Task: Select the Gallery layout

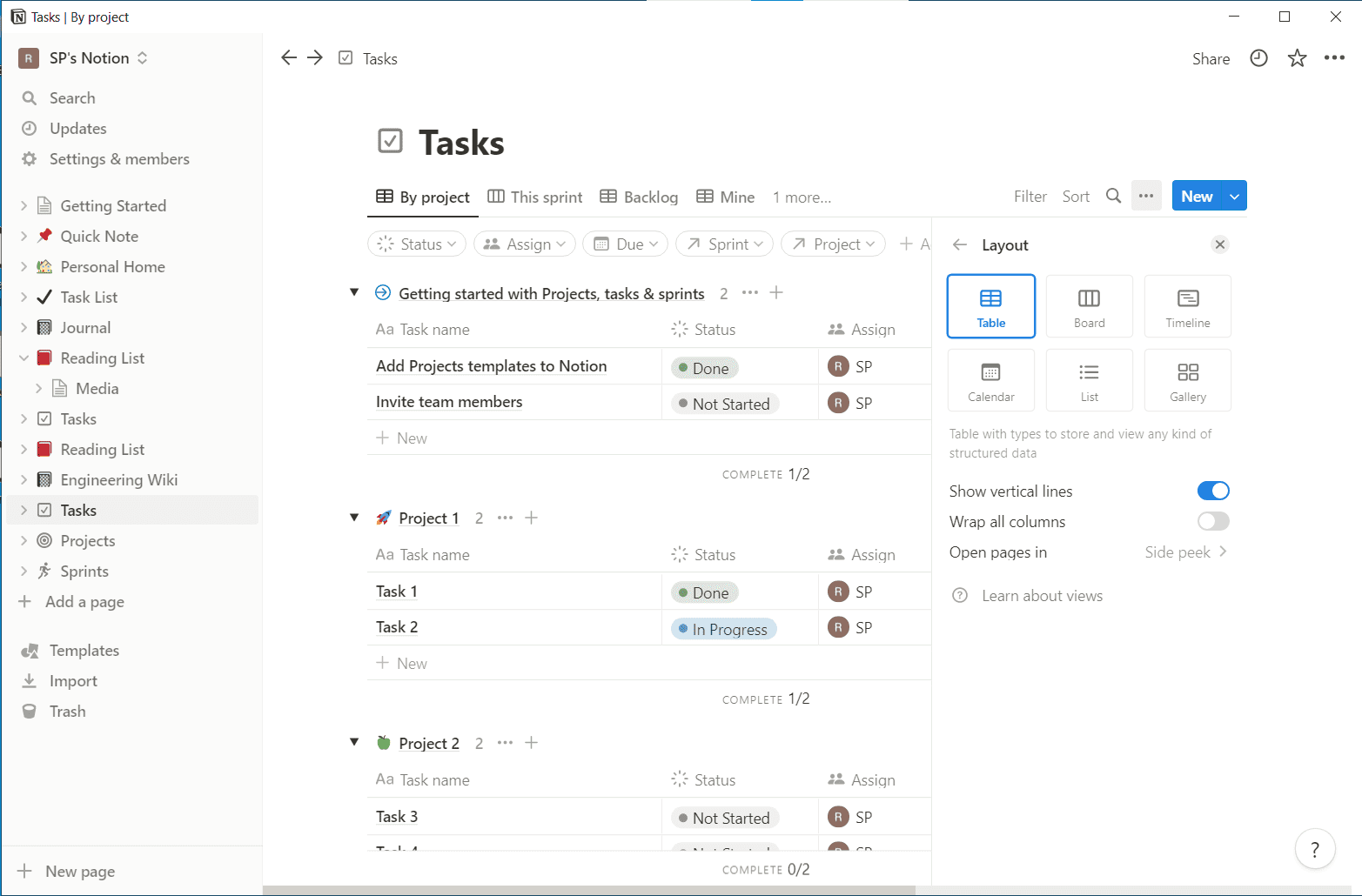Action: tap(1187, 380)
